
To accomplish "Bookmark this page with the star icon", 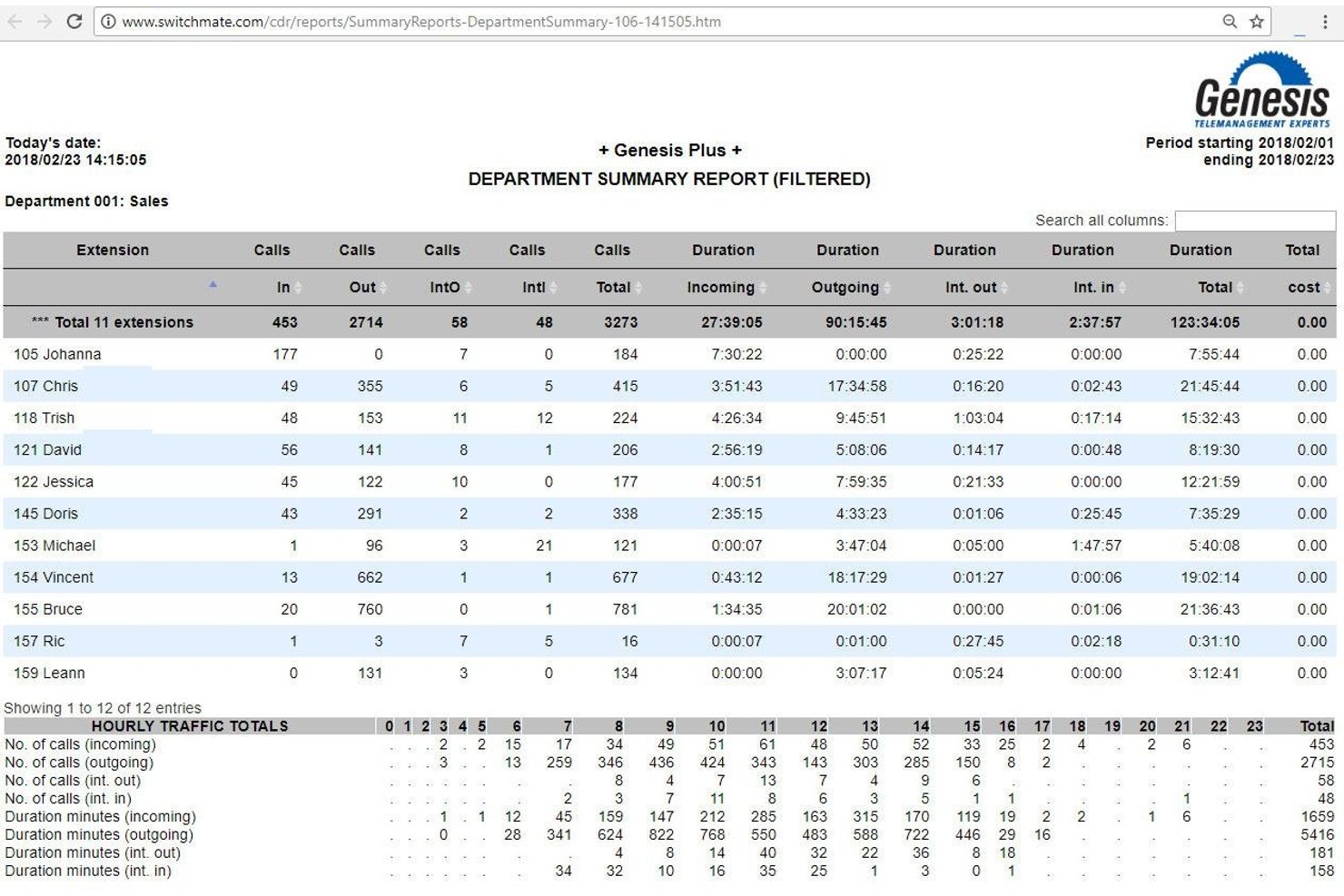I will 1257,21.
